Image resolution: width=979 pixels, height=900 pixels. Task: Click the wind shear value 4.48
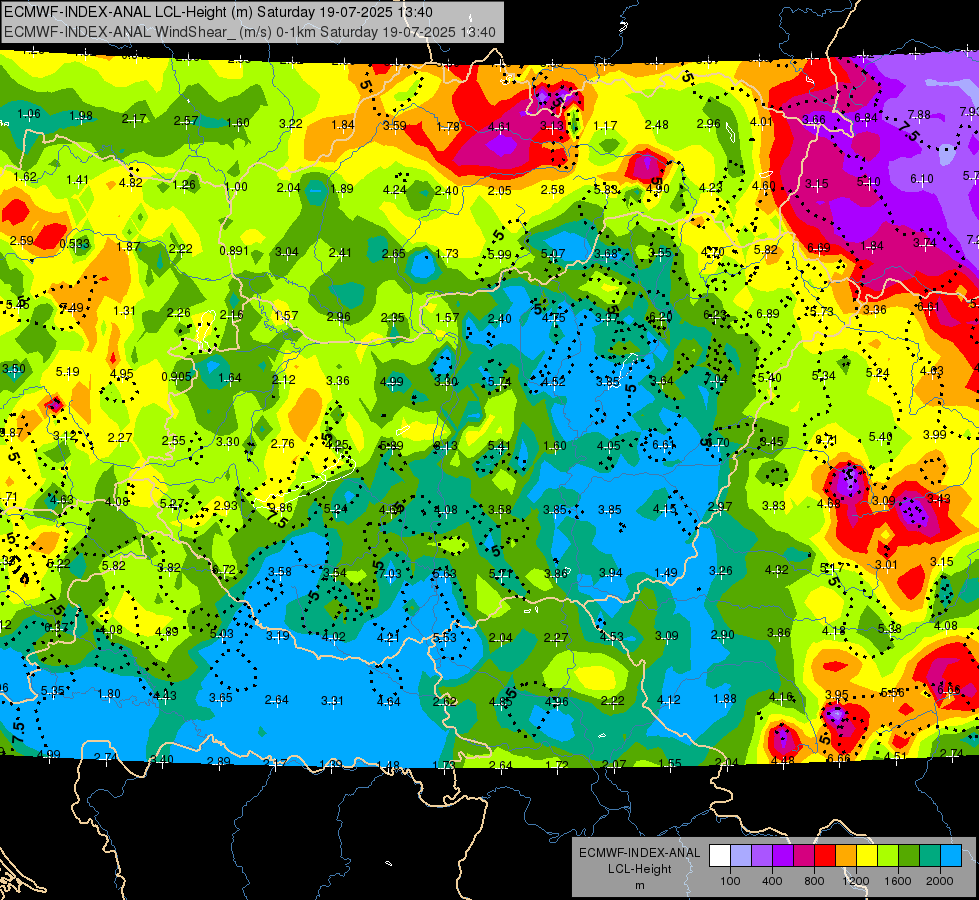pos(782,761)
